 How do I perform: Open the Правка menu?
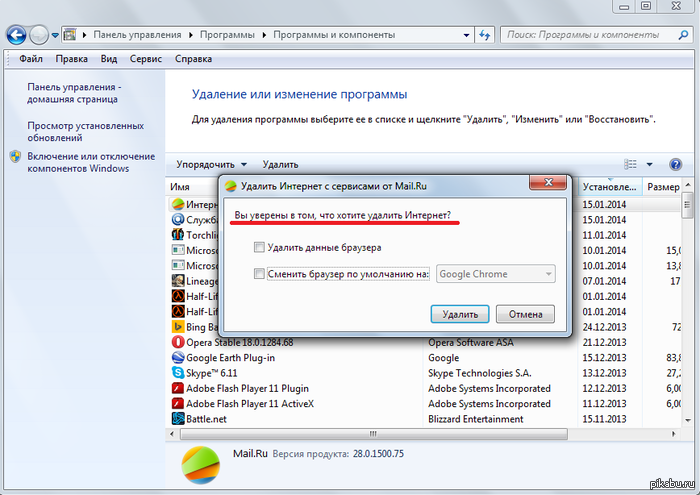click(x=71, y=59)
